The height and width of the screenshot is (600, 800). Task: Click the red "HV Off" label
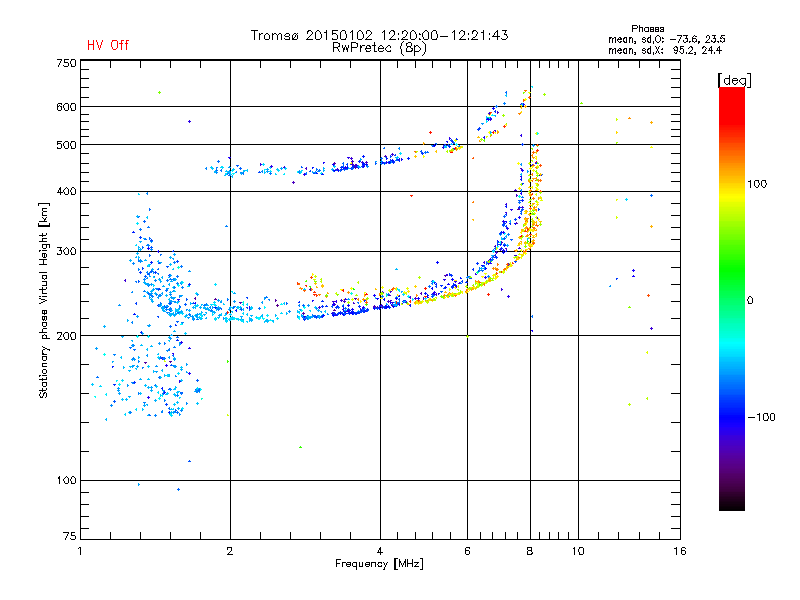[x=108, y=45]
